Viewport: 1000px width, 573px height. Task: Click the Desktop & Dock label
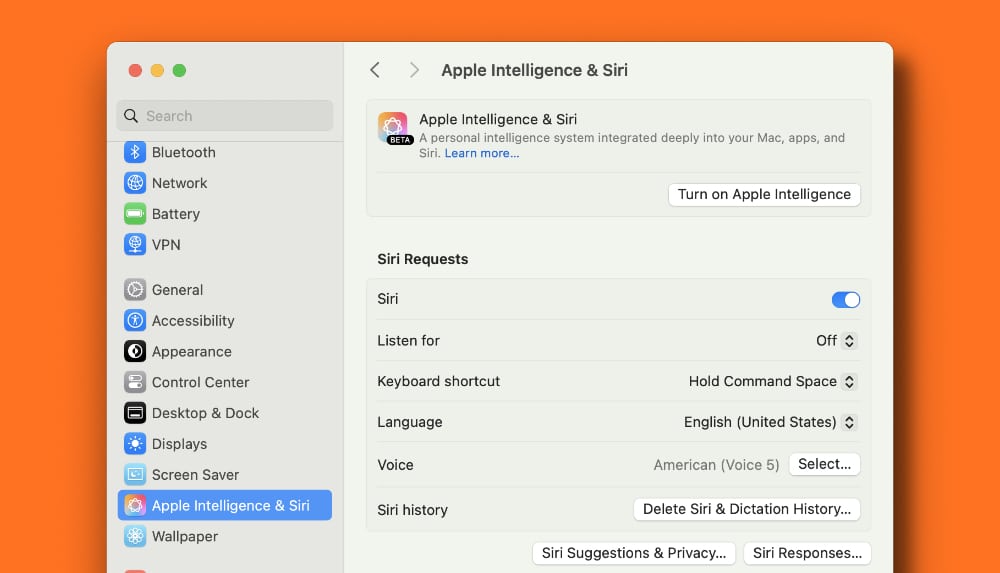coord(205,413)
